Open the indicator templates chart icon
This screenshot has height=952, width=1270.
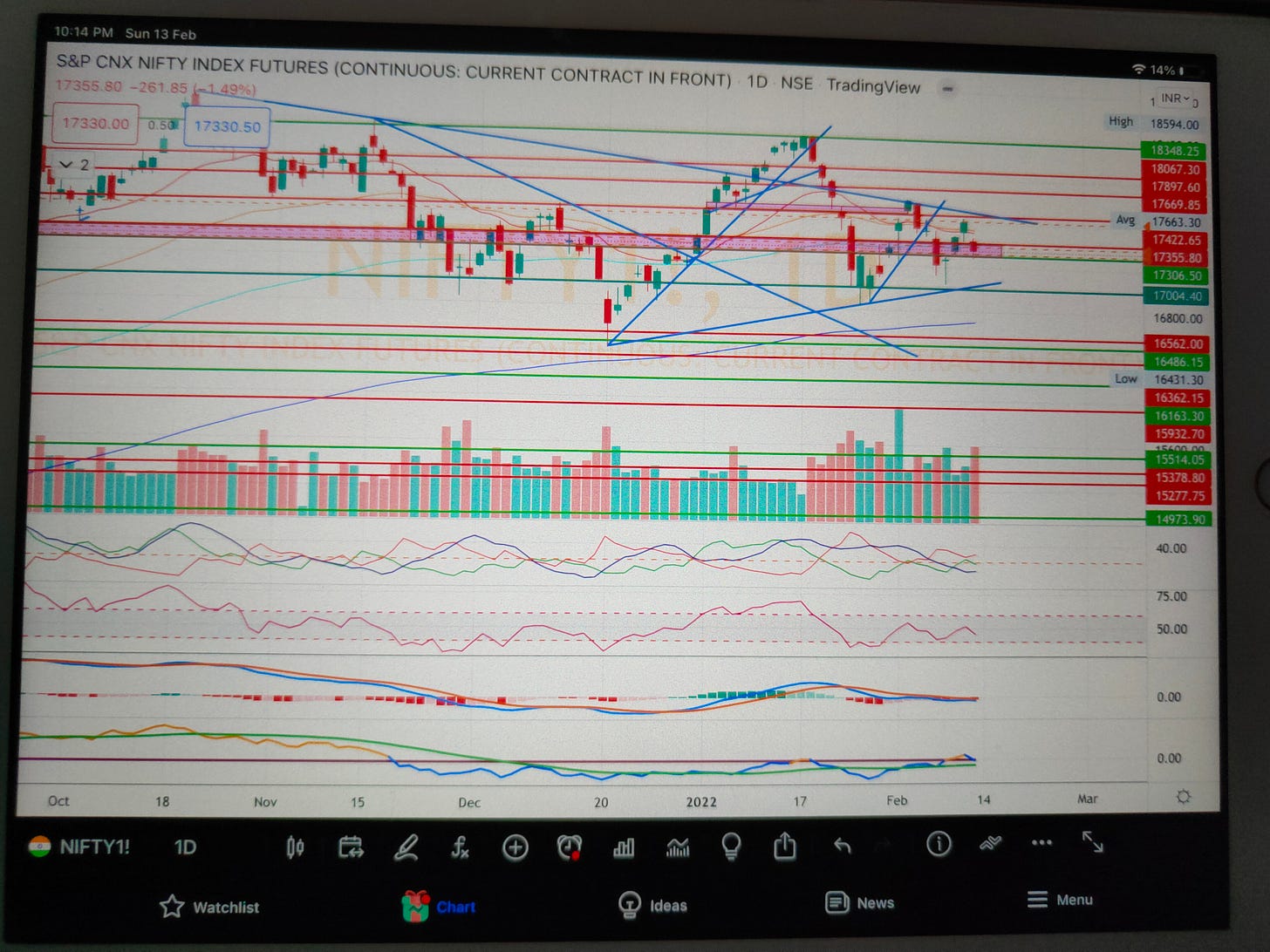click(678, 847)
